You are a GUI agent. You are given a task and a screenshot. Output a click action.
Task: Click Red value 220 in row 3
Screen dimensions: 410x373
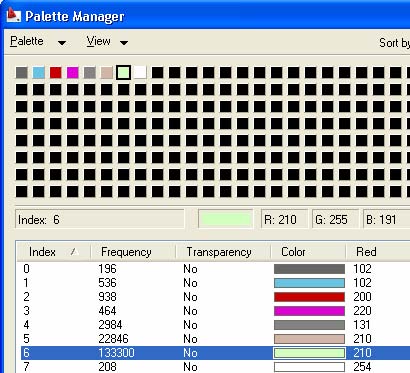362,311
